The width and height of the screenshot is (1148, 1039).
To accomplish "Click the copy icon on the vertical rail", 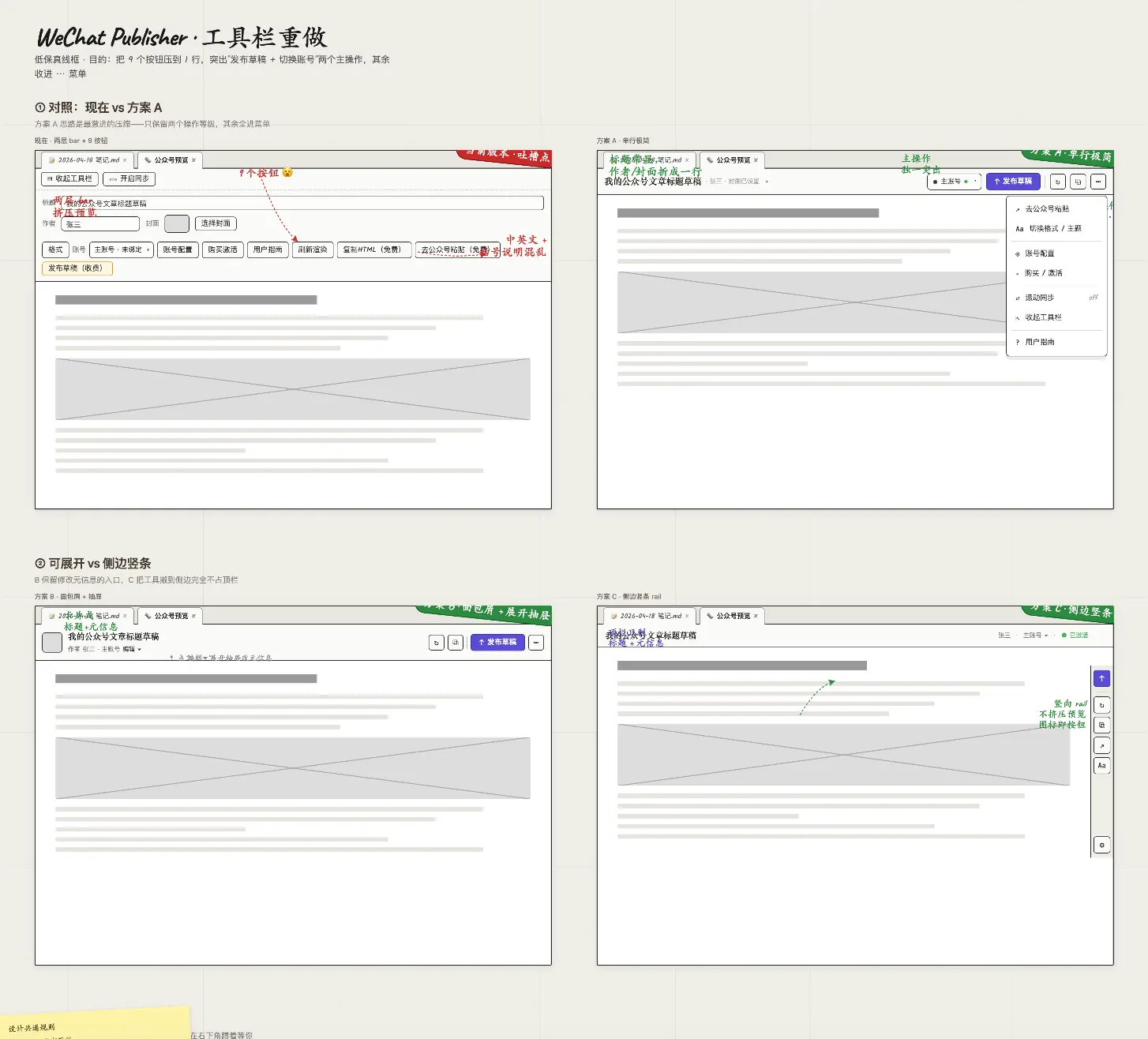I will click(1101, 725).
